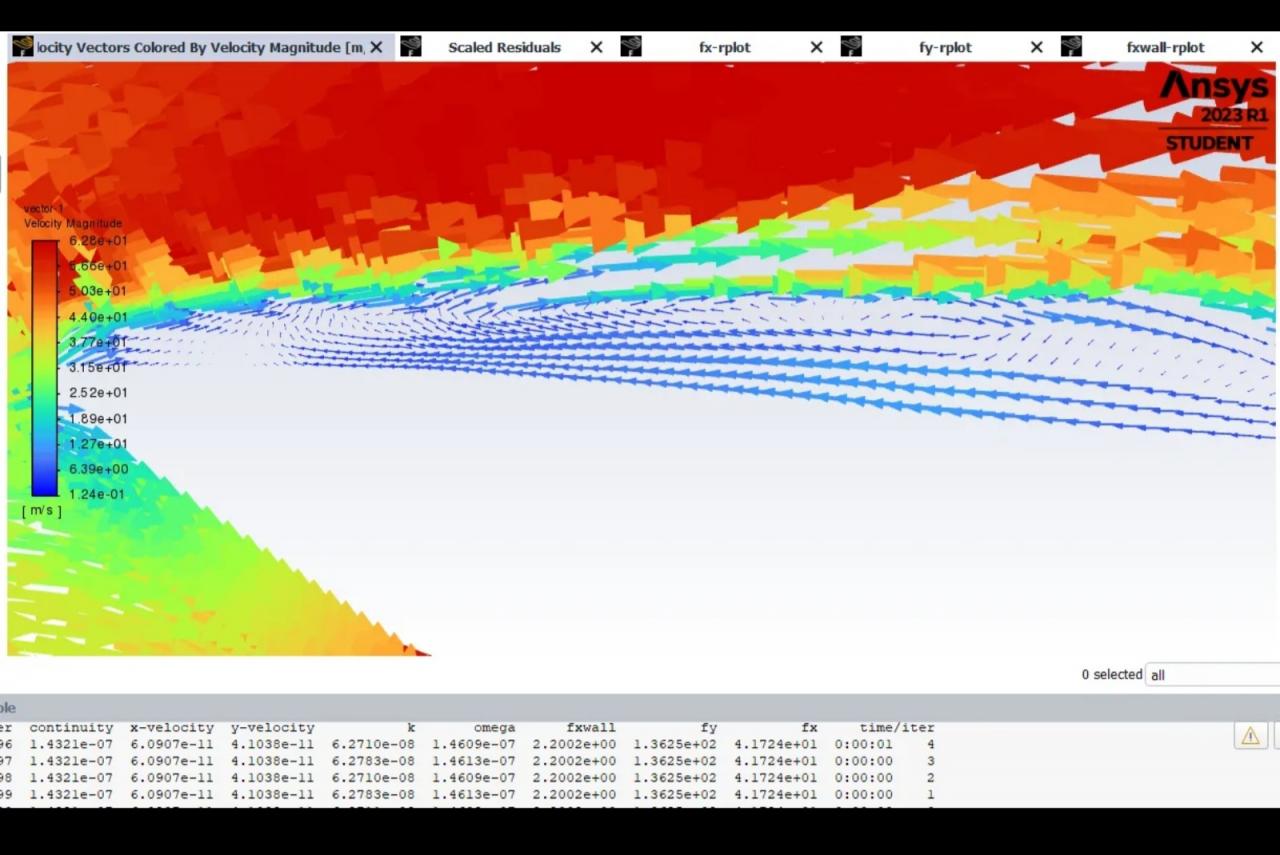The height and width of the screenshot is (855, 1280).
Task: Click the [m/s] unit label under the legend
Action: tap(42, 511)
